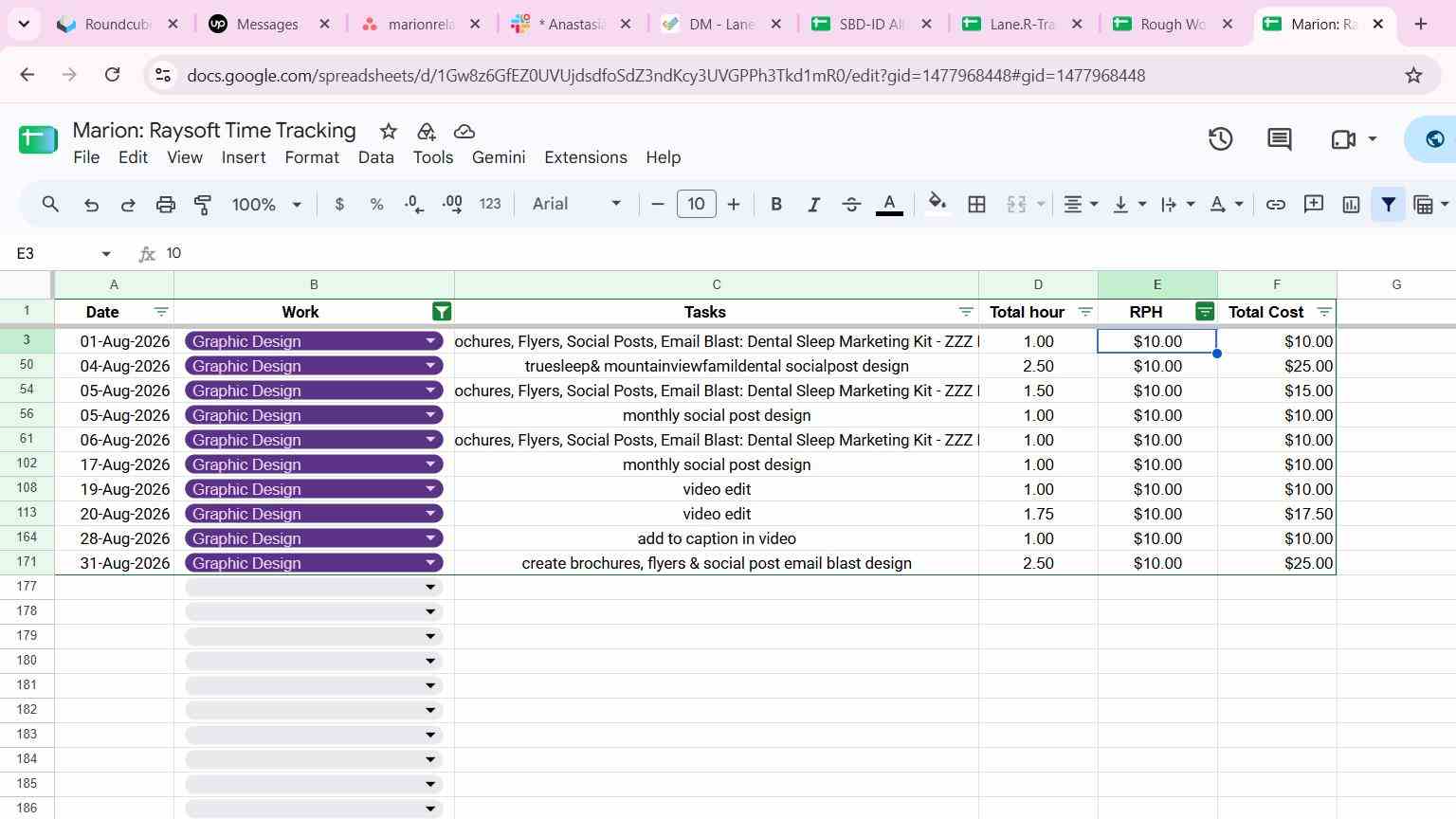Viewport: 1456px width, 819px height.
Task: Toggle italic formatting
Action: [x=813, y=204]
